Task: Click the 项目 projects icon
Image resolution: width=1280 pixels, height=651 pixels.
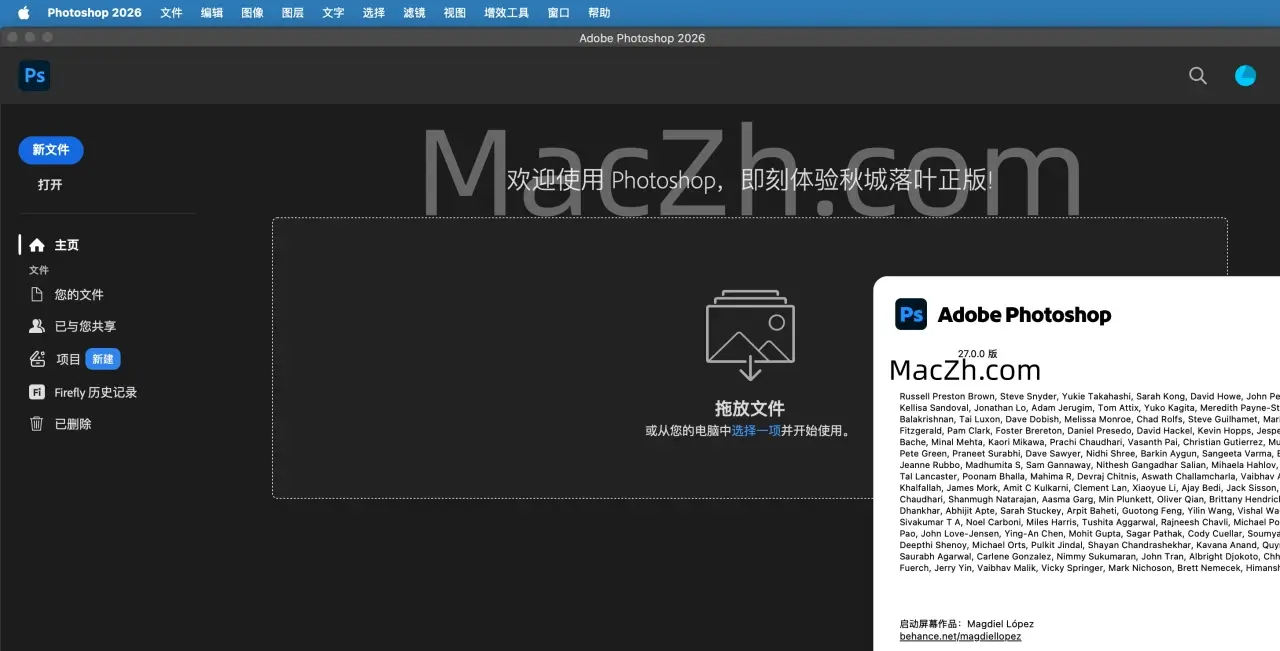Action: [x=37, y=359]
